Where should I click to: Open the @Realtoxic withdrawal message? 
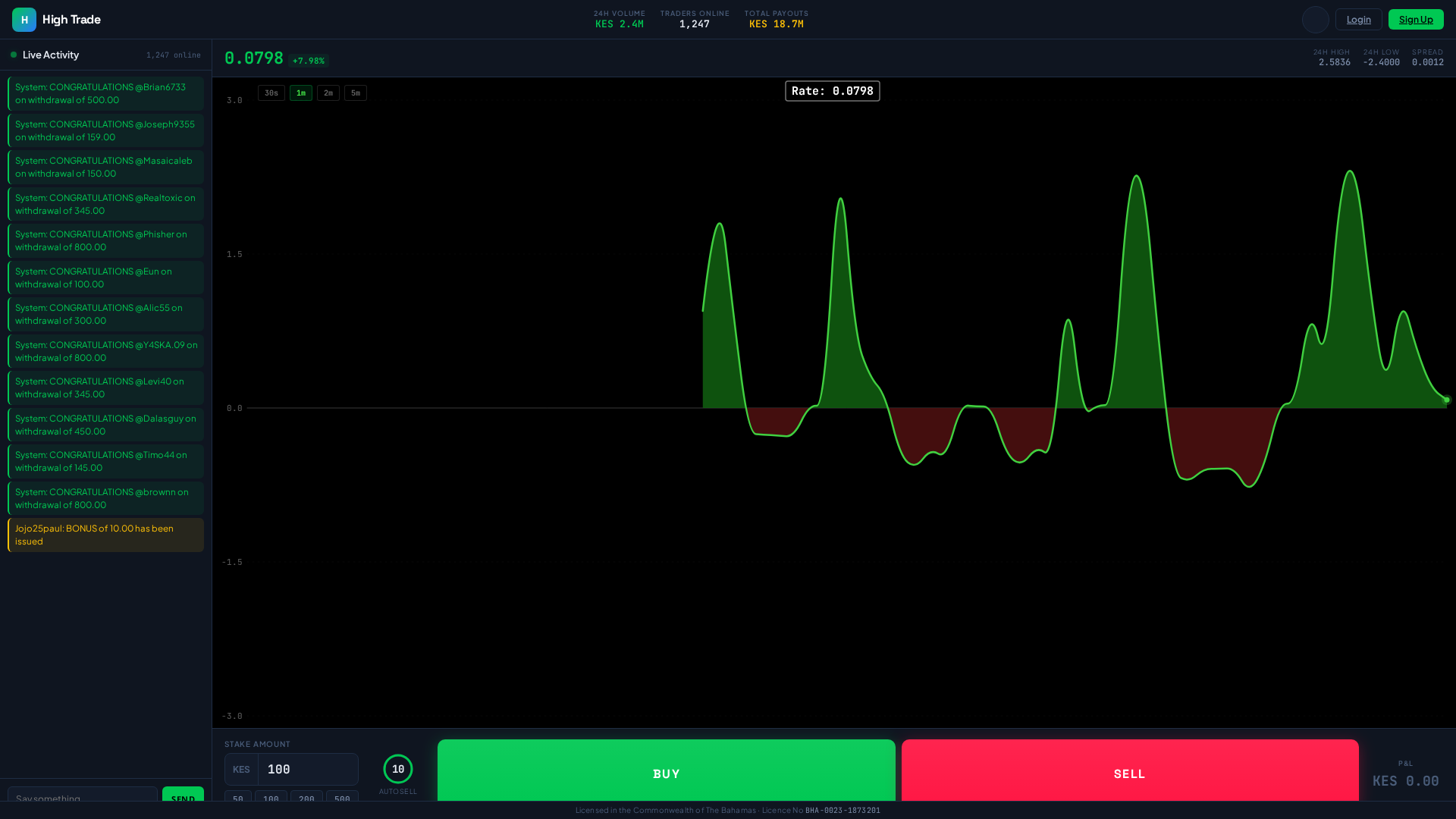coord(106,204)
